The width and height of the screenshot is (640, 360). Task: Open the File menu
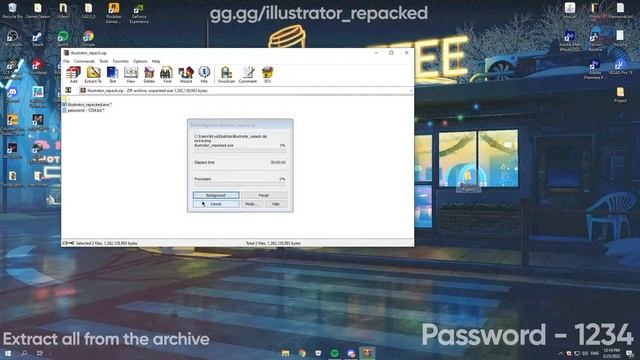click(x=66, y=61)
